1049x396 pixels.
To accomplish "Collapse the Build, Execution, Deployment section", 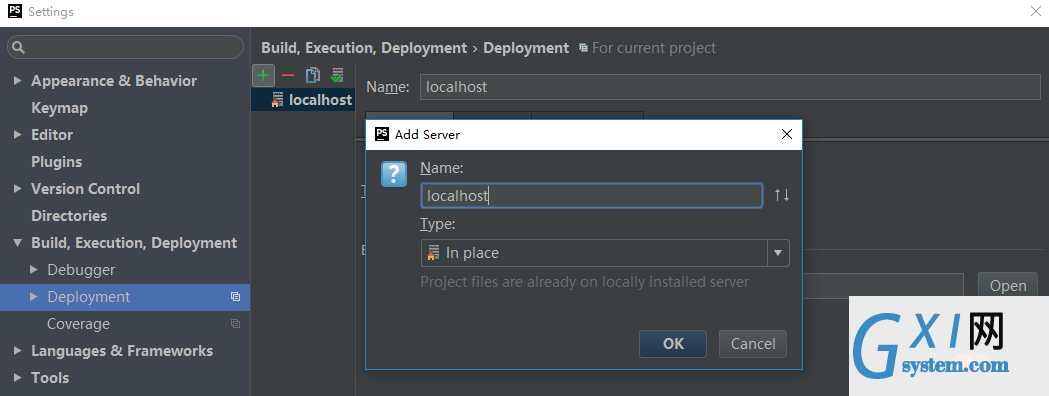I will (x=17, y=243).
